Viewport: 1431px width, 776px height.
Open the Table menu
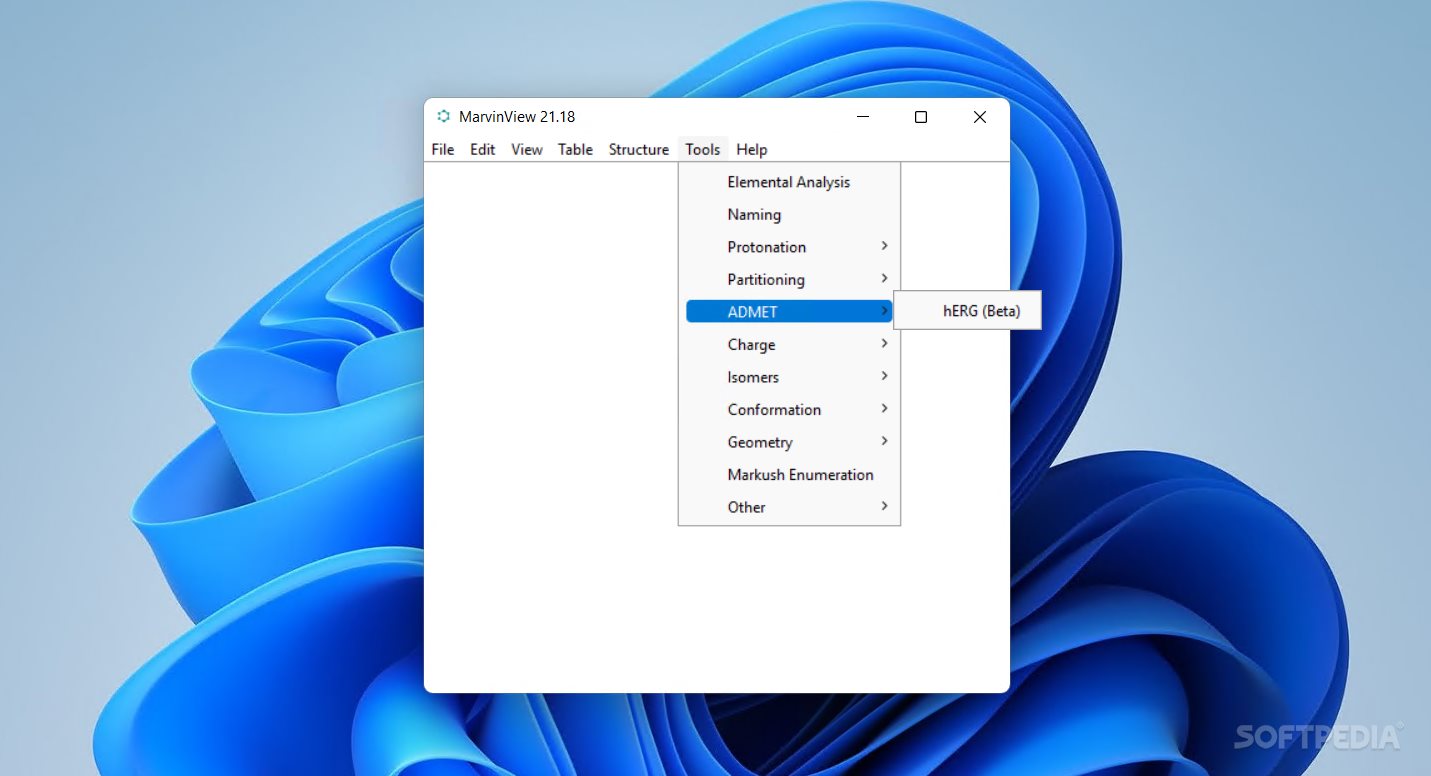click(575, 149)
